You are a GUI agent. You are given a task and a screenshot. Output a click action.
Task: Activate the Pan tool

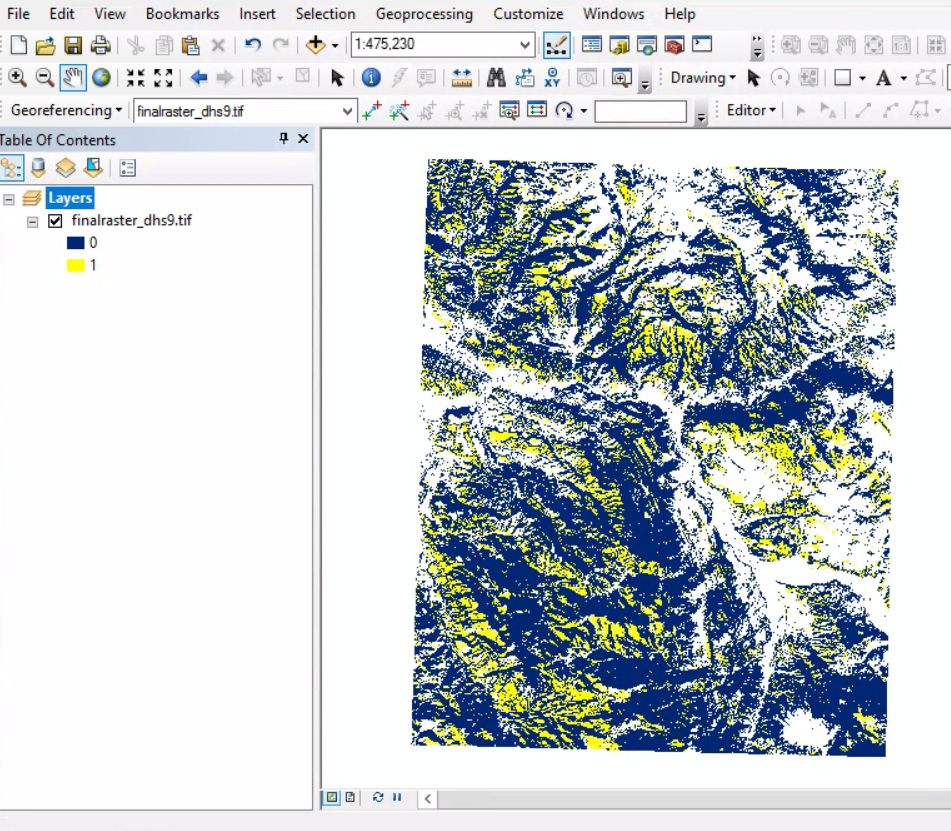71,77
